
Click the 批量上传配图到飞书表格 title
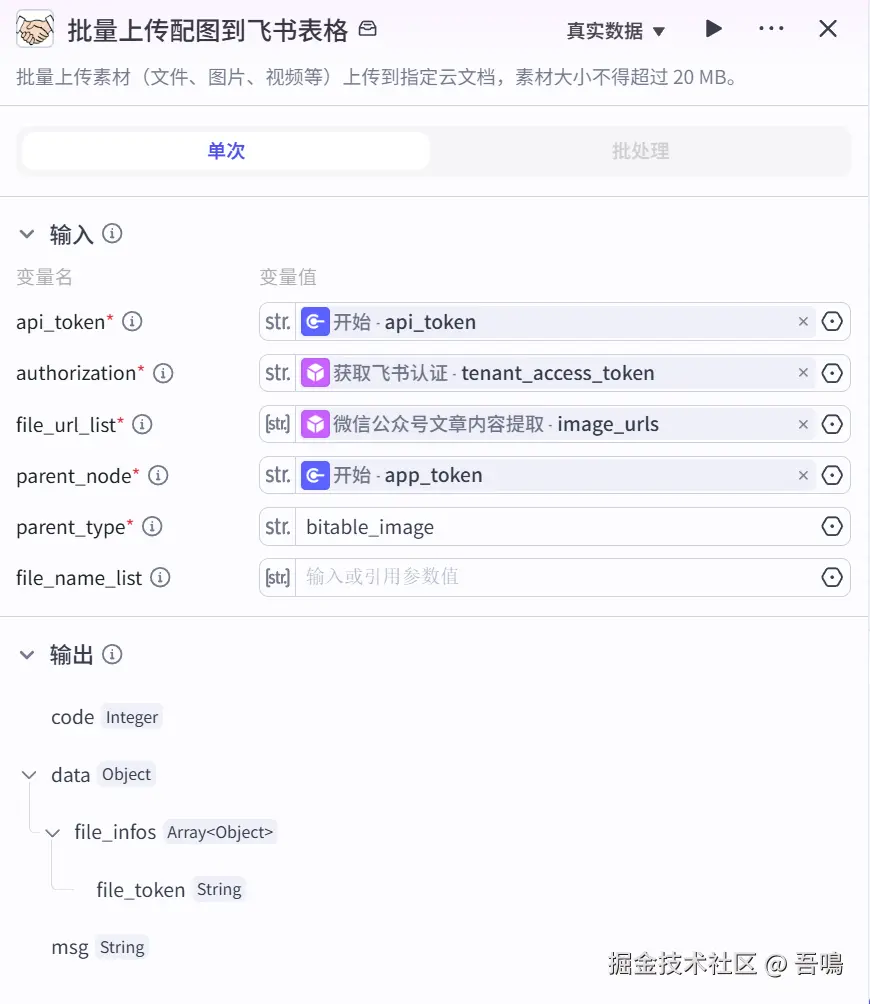click(207, 30)
